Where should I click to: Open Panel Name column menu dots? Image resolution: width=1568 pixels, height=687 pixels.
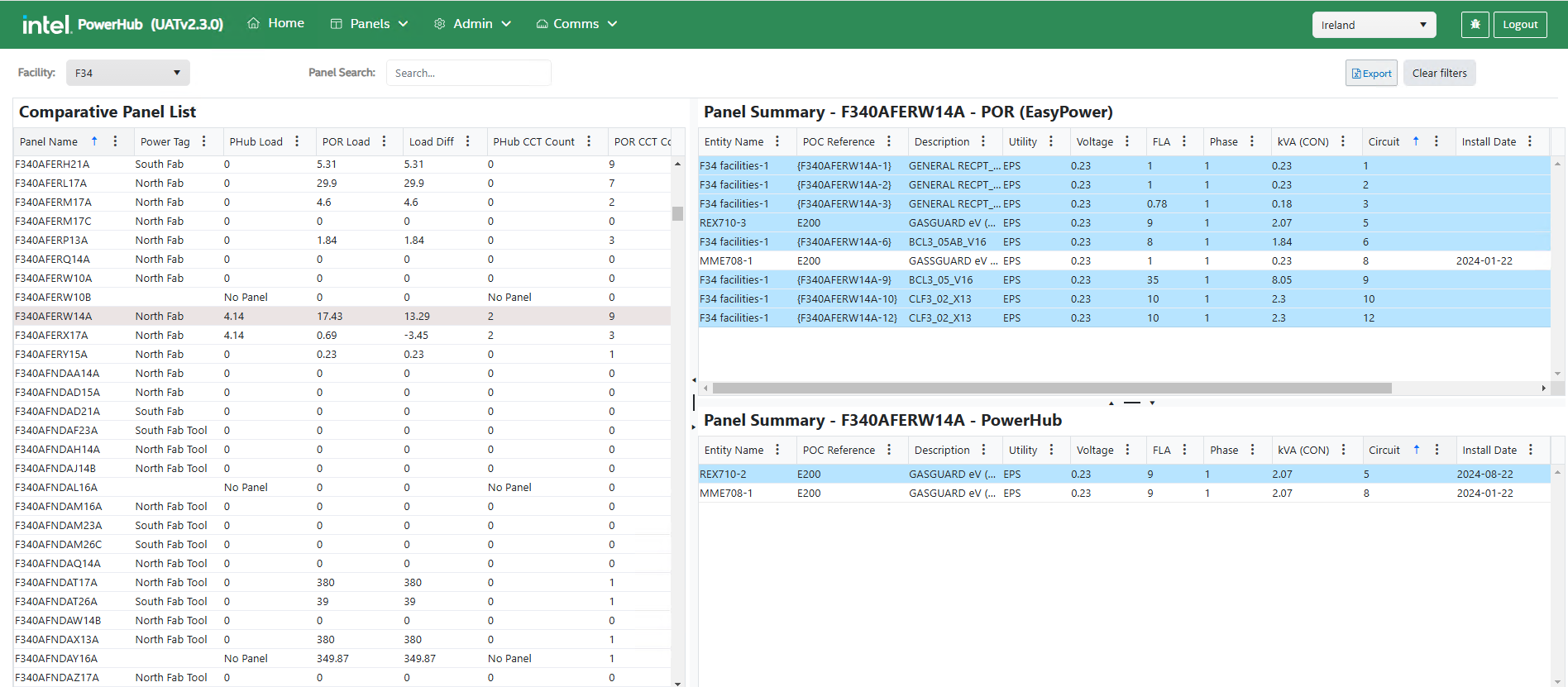(x=115, y=141)
